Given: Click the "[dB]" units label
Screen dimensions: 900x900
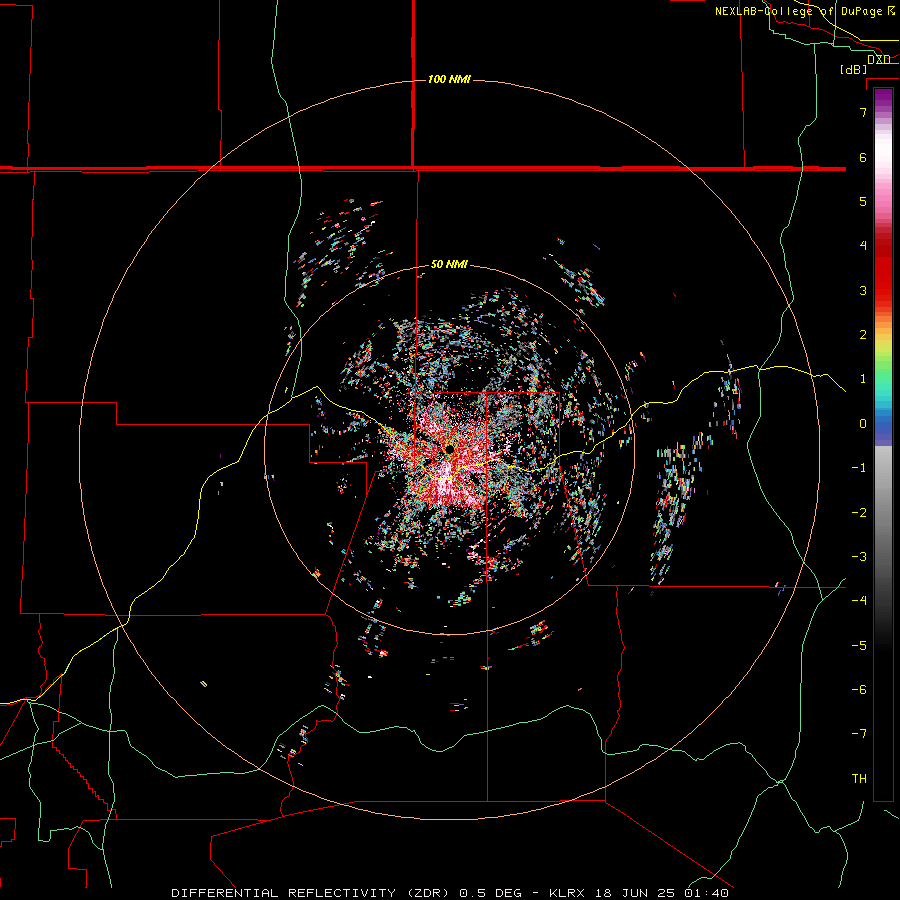Looking at the screenshot, I should (x=854, y=69).
